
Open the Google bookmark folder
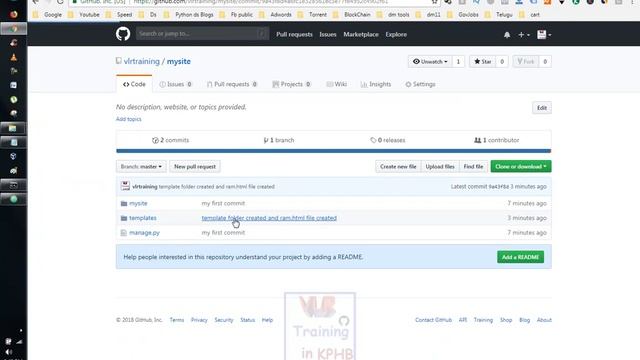[x=48, y=15]
